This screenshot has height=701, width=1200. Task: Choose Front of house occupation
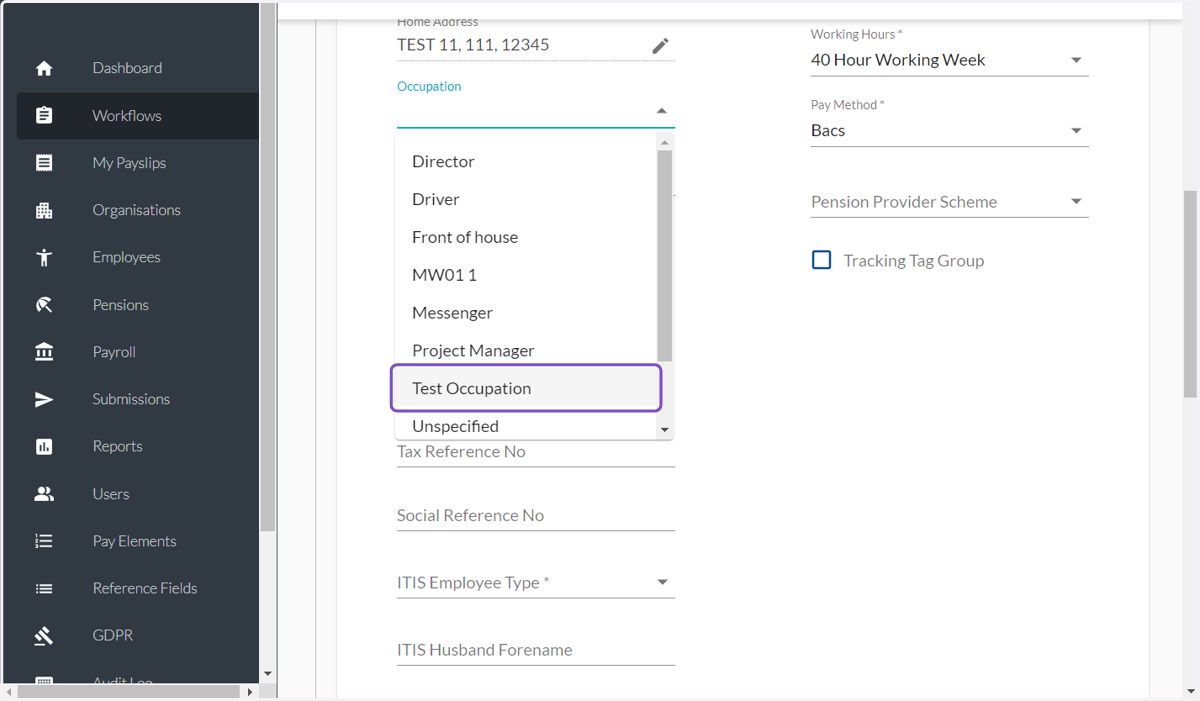click(526, 237)
